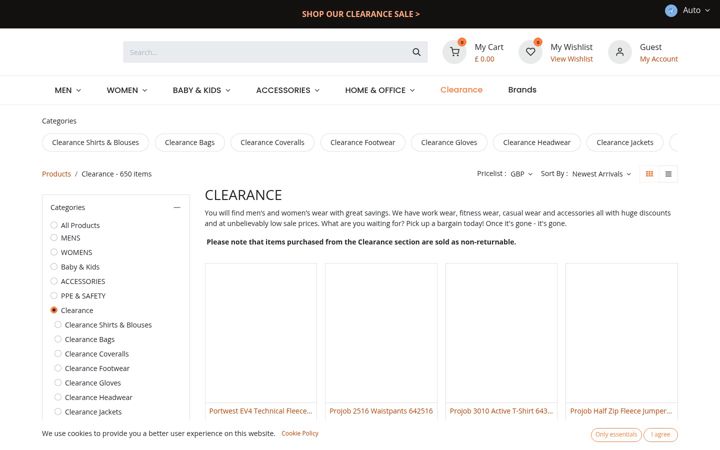Switch to list view layout
Viewport: 720px width, 450px height.
(668, 174)
